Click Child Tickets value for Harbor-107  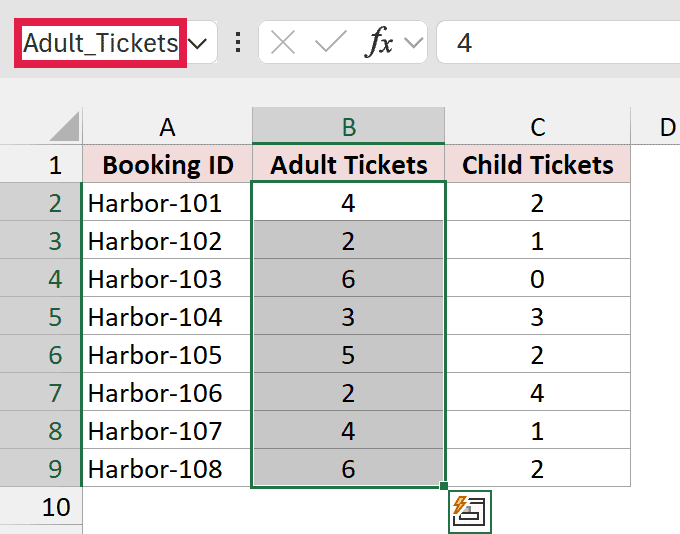click(x=538, y=430)
